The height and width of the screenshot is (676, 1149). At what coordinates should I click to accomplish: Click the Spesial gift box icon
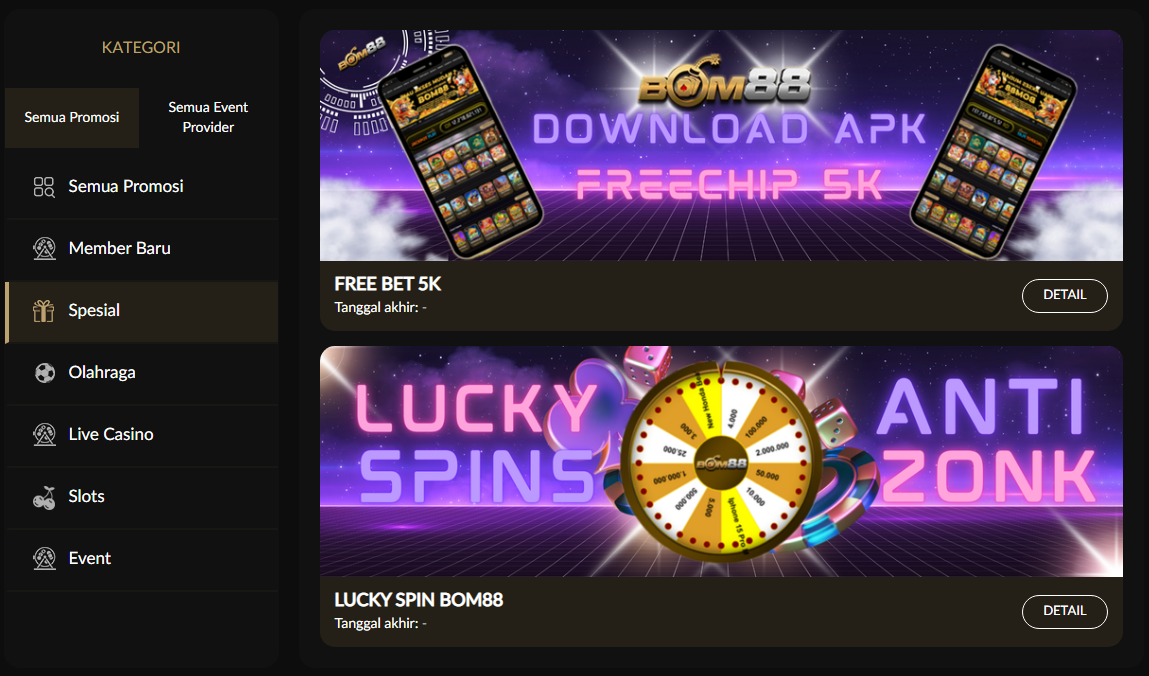click(44, 311)
